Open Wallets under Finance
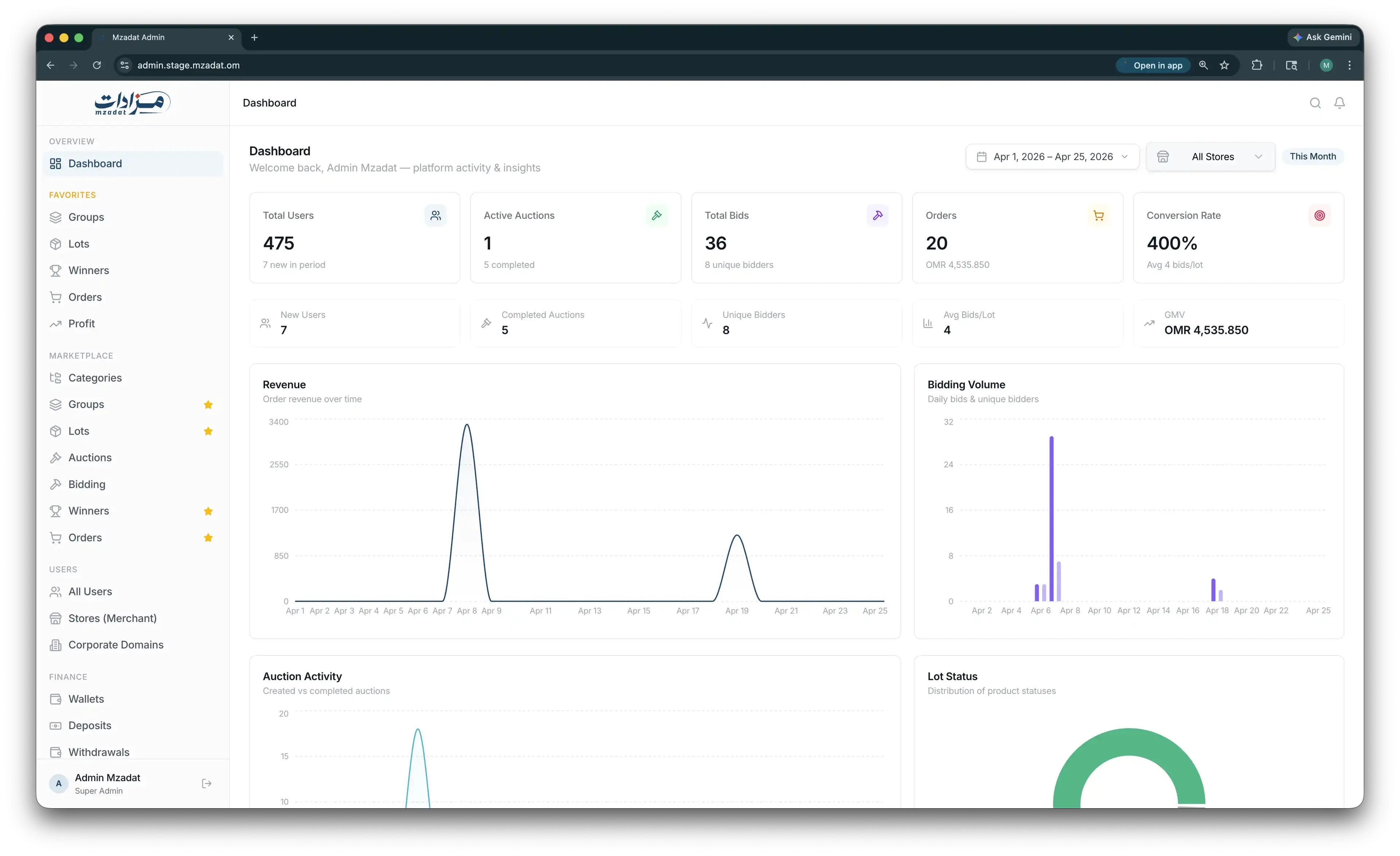1400x856 pixels. click(133, 699)
